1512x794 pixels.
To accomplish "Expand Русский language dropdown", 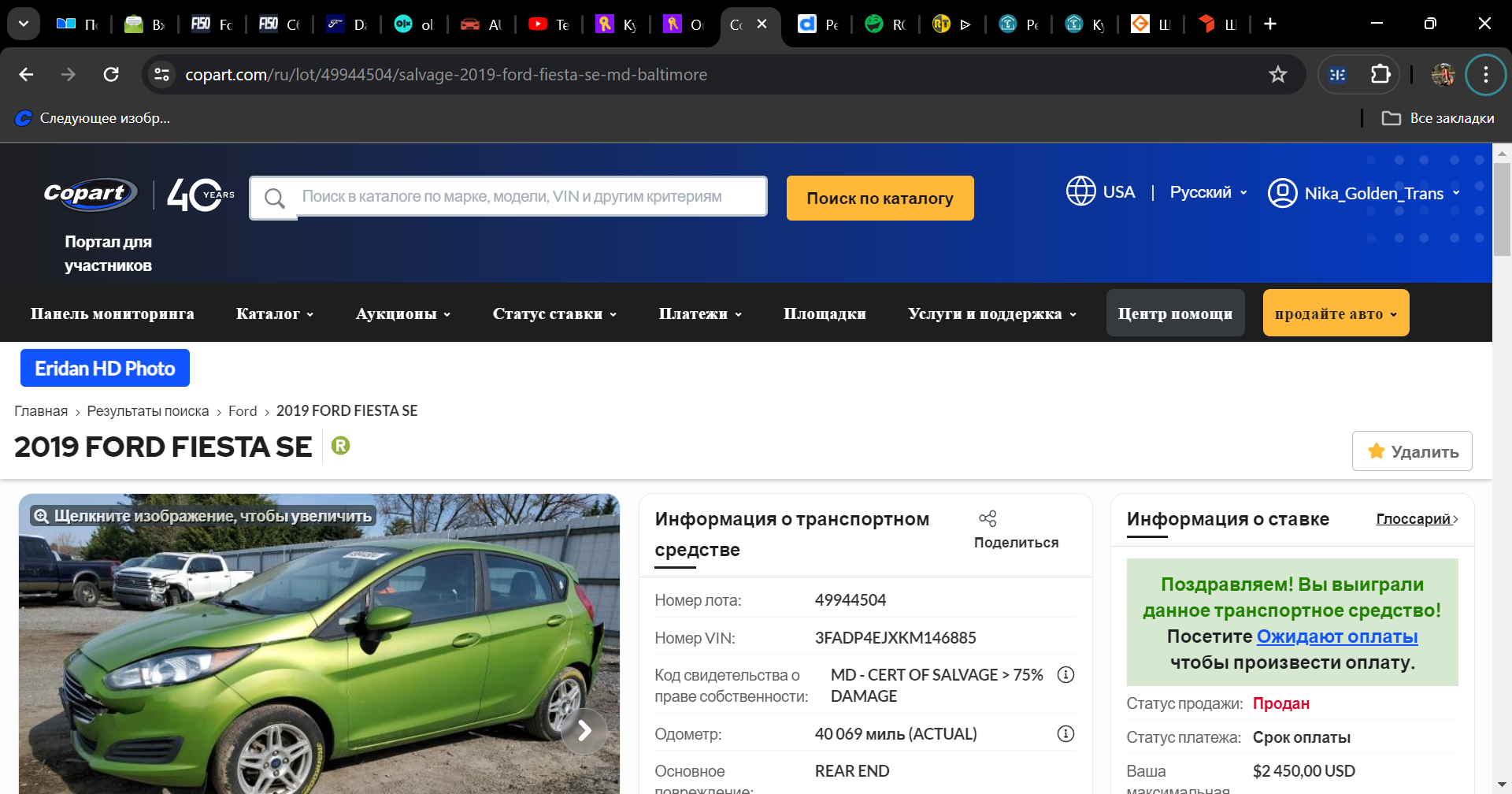I will pos(1208,192).
